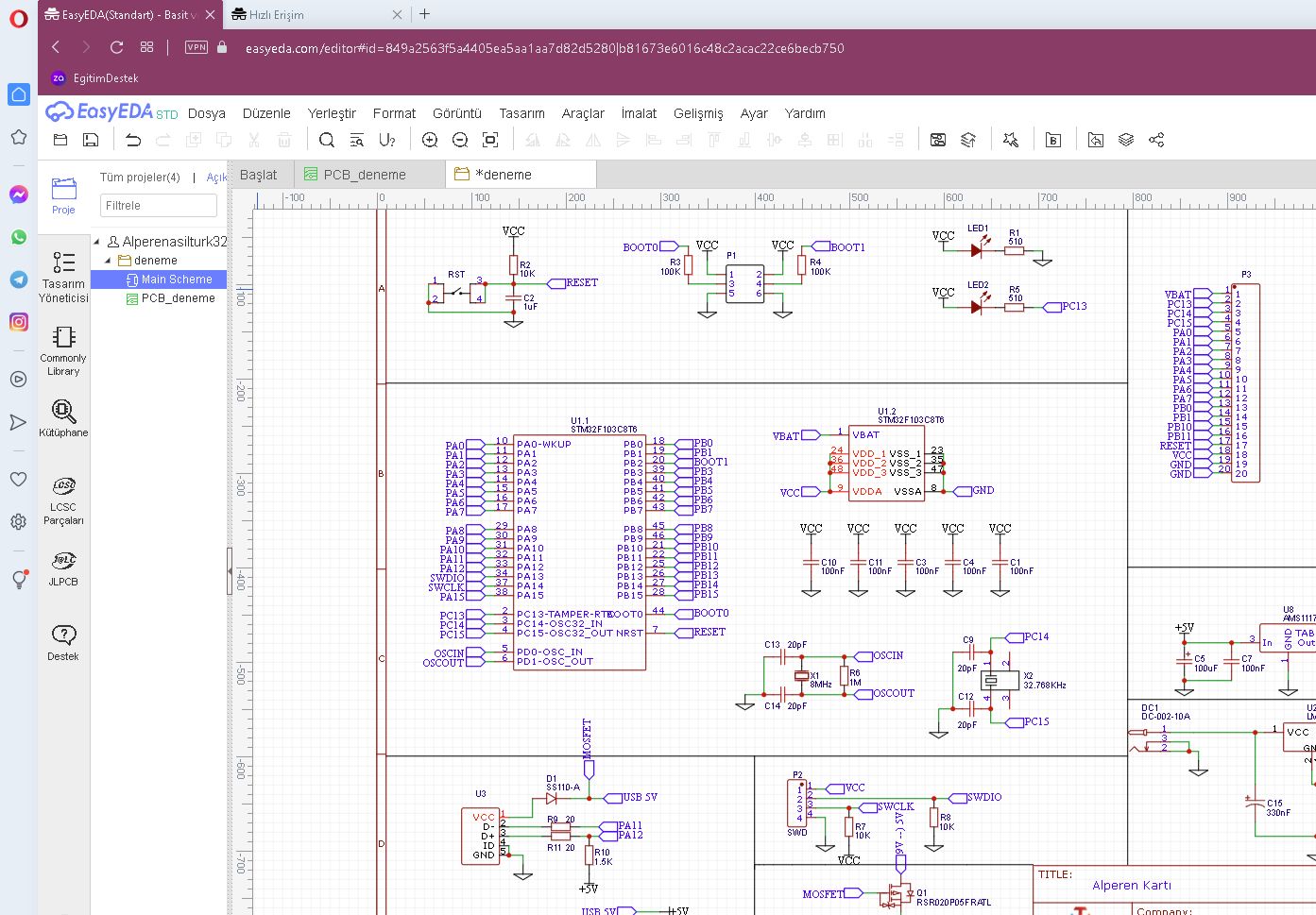Screen dimensions: 1316x915
Task: Open the Yerleştir menu
Action: tap(332, 113)
